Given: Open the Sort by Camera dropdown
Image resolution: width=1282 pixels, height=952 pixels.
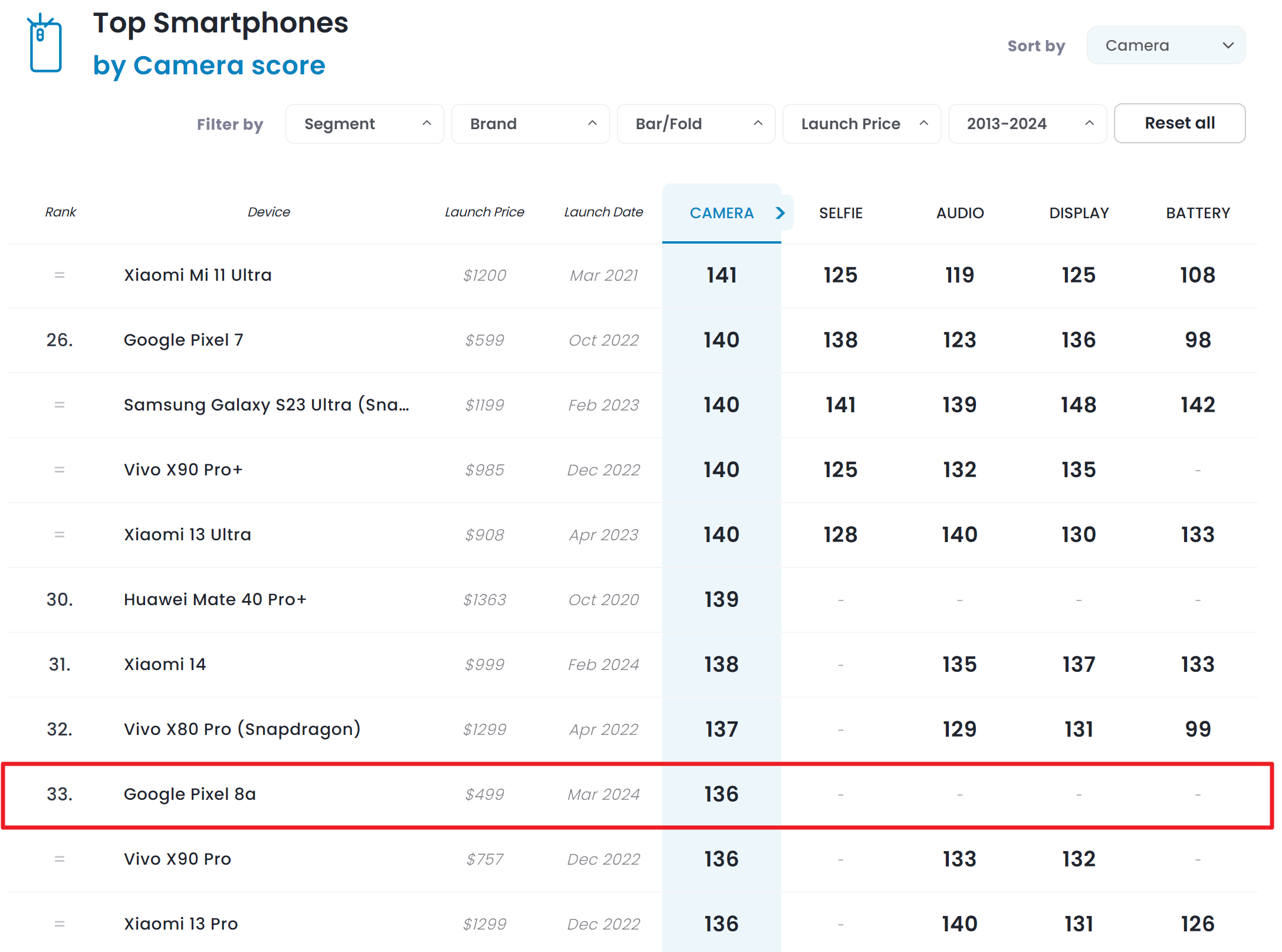Looking at the screenshot, I should pos(1165,45).
